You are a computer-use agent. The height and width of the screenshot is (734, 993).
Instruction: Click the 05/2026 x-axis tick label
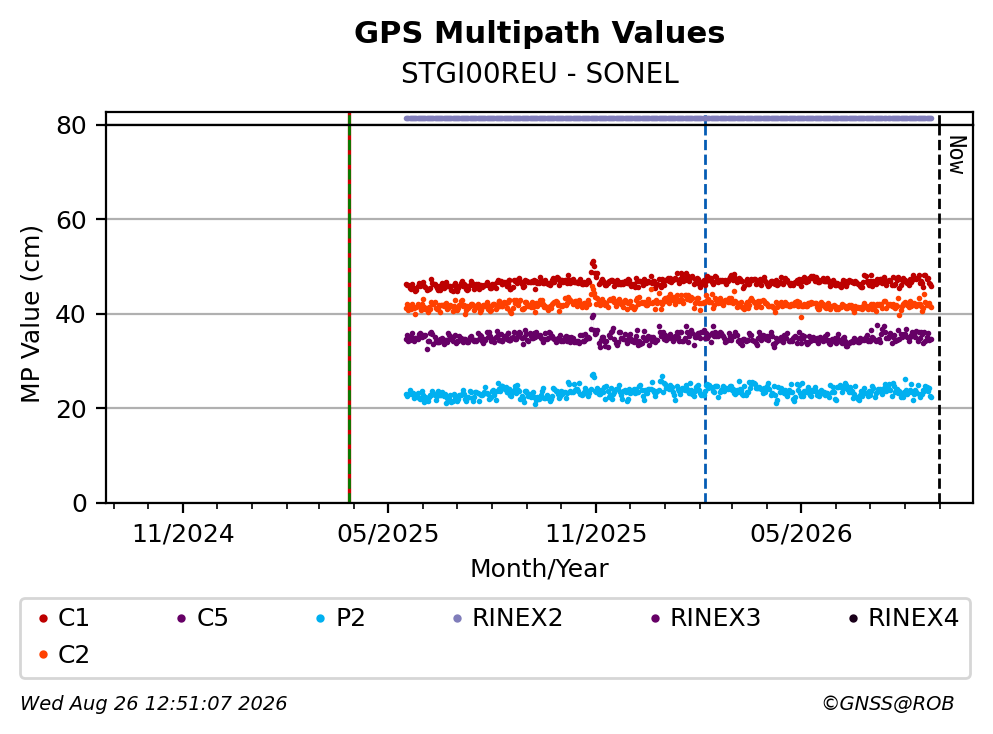click(x=801, y=534)
